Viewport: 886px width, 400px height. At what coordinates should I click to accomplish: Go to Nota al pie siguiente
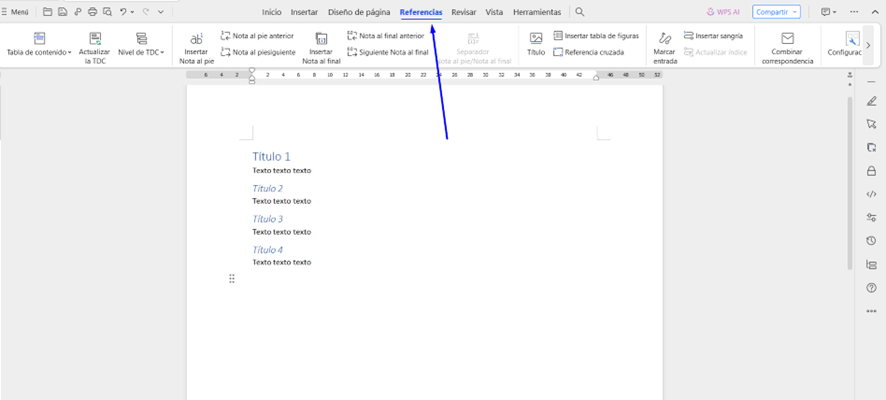[x=258, y=52]
